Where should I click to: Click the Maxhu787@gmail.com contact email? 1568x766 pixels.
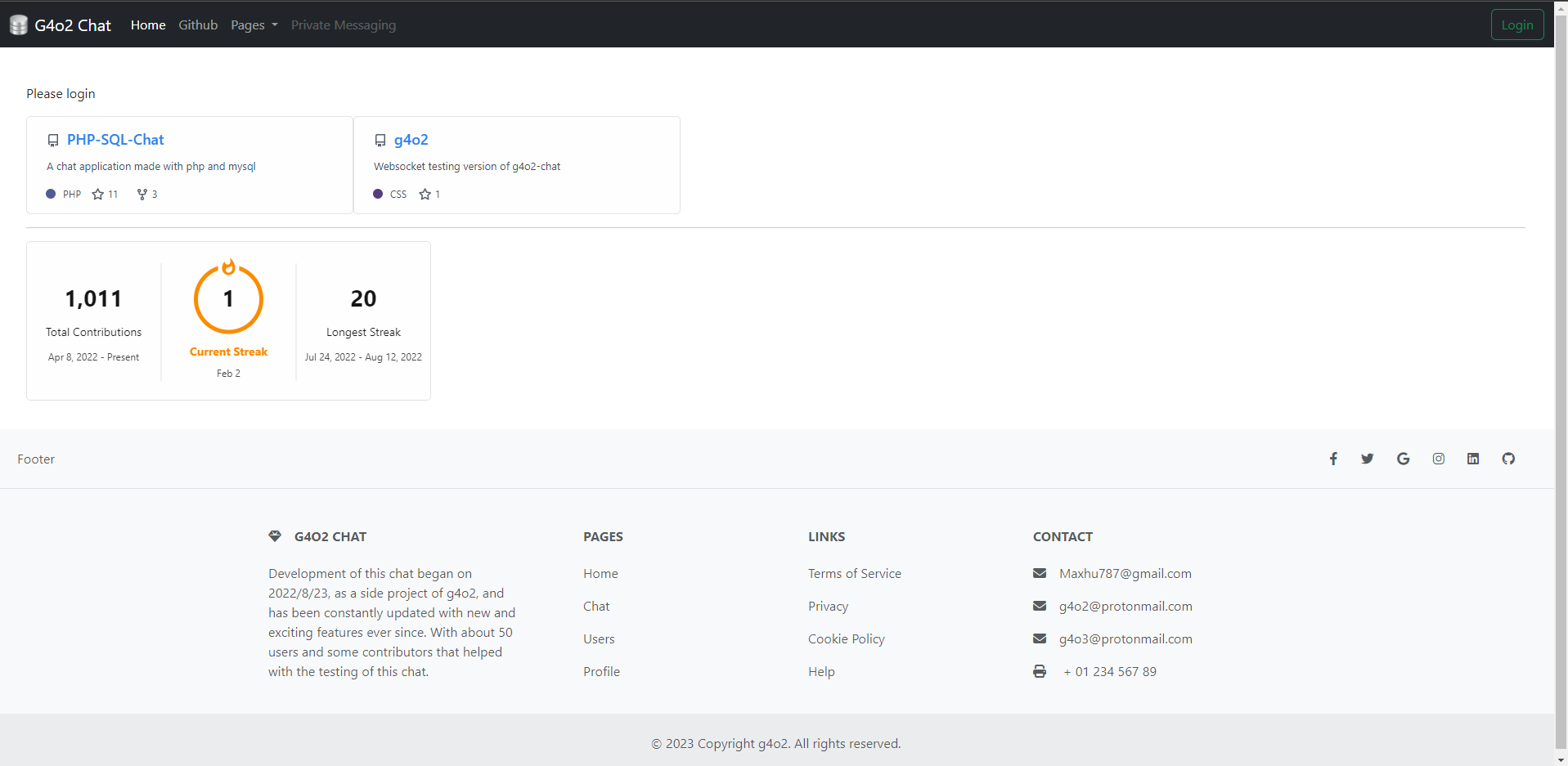click(x=1125, y=574)
